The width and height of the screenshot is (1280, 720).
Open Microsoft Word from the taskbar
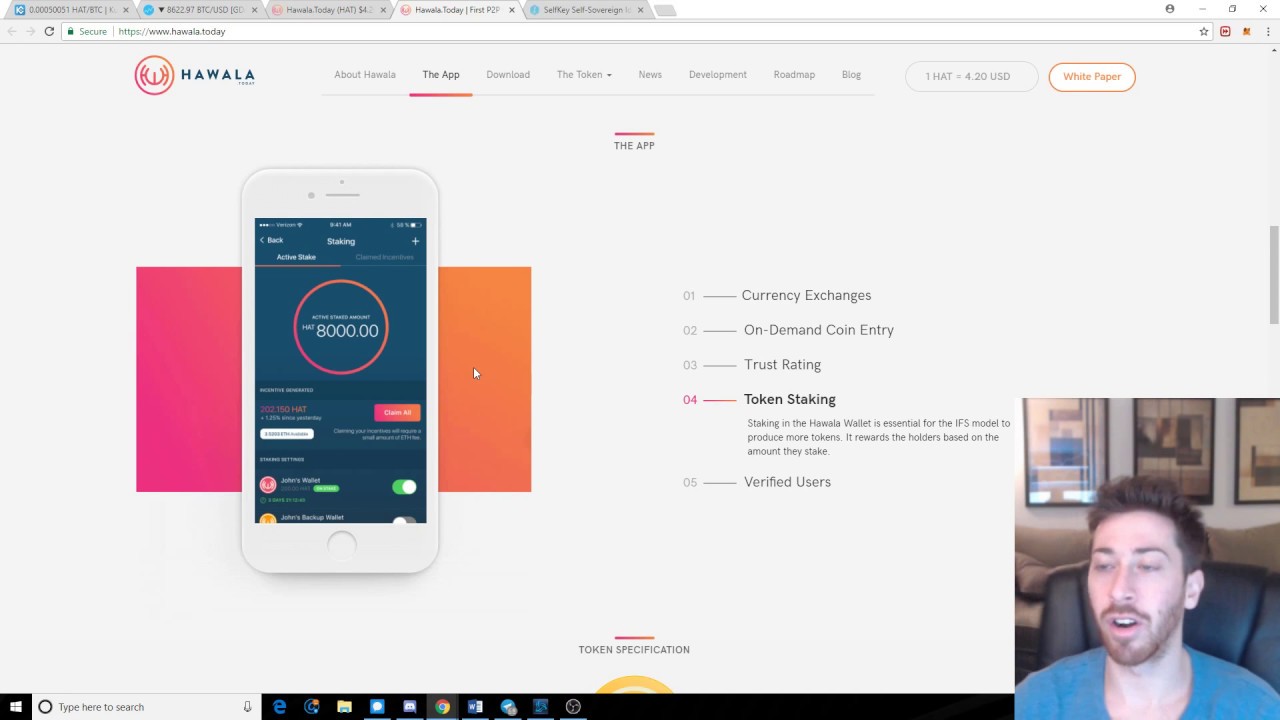475,707
